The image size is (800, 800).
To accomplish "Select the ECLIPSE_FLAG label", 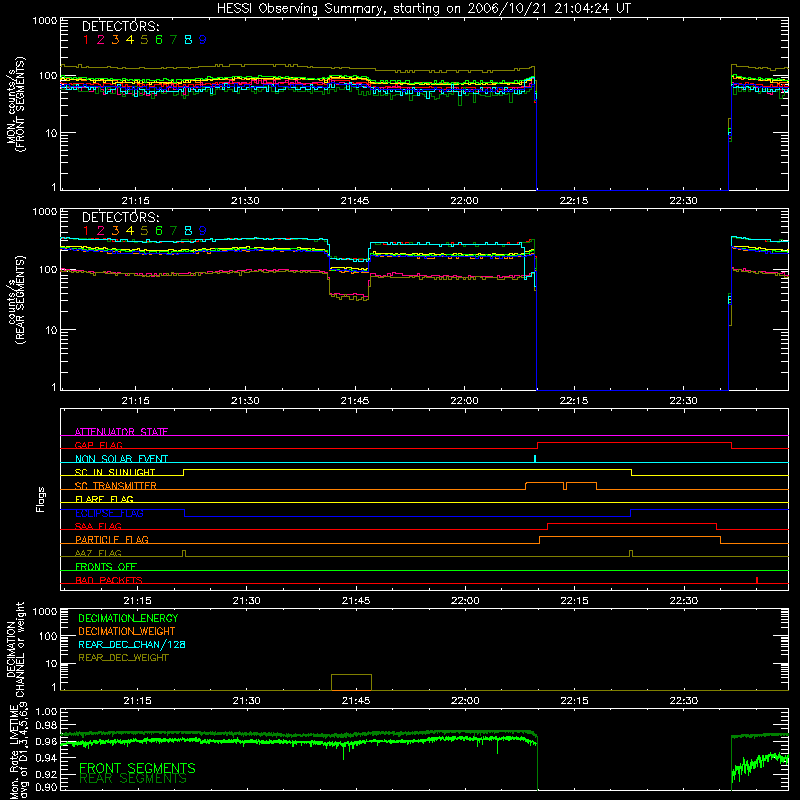I will pyautogui.click(x=109, y=513).
